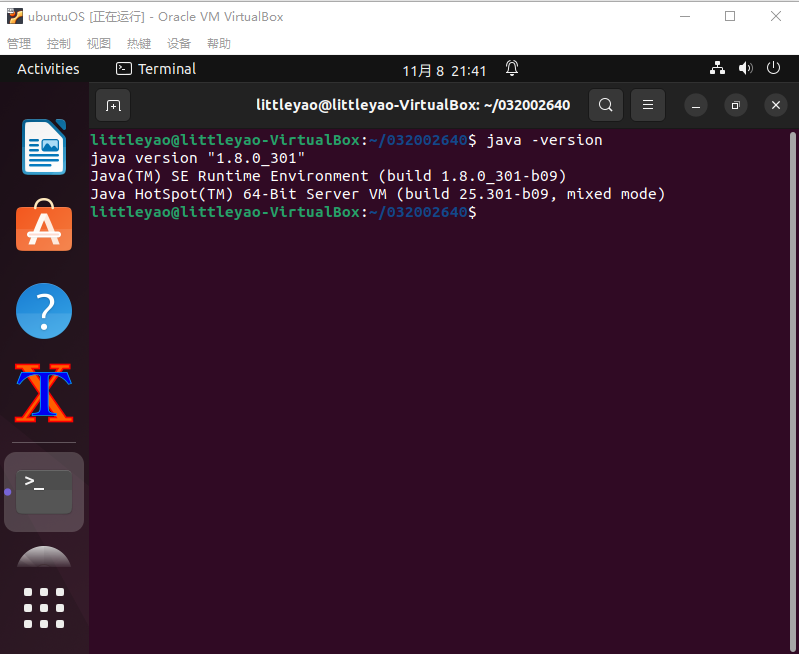799x654 pixels.
Task: Click the network status icon
Action: (717, 68)
